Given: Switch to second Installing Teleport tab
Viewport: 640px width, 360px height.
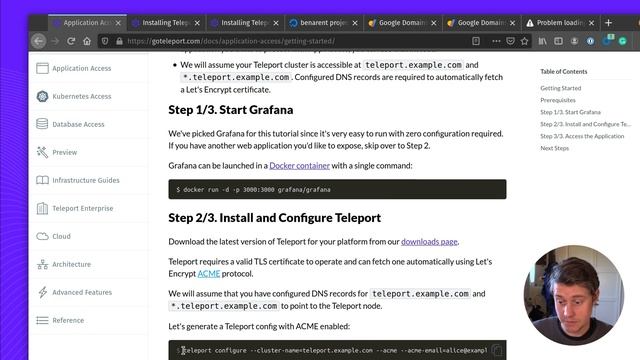Looking at the screenshot, I should coord(245,23).
